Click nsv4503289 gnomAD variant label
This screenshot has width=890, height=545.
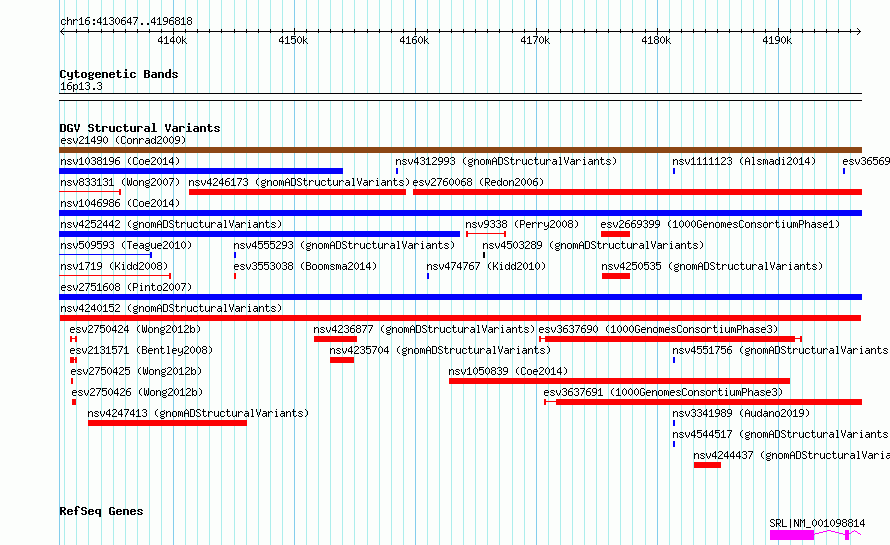pyautogui.click(x=593, y=245)
